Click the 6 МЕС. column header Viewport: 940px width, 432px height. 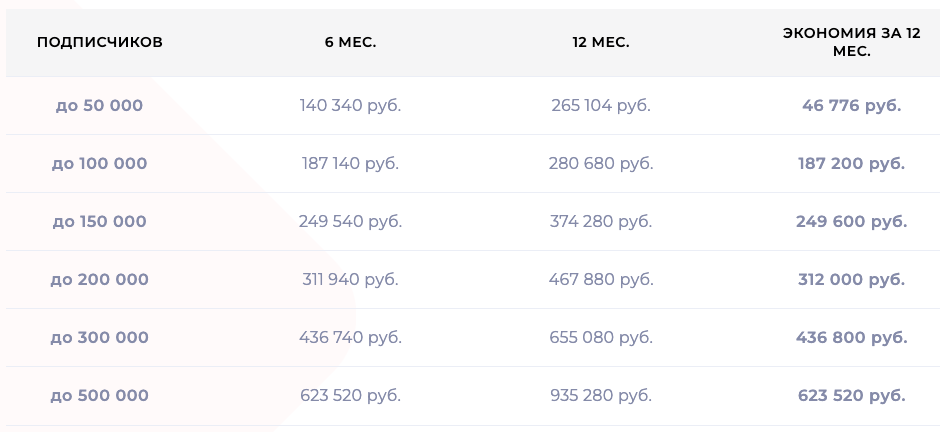click(351, 43)
